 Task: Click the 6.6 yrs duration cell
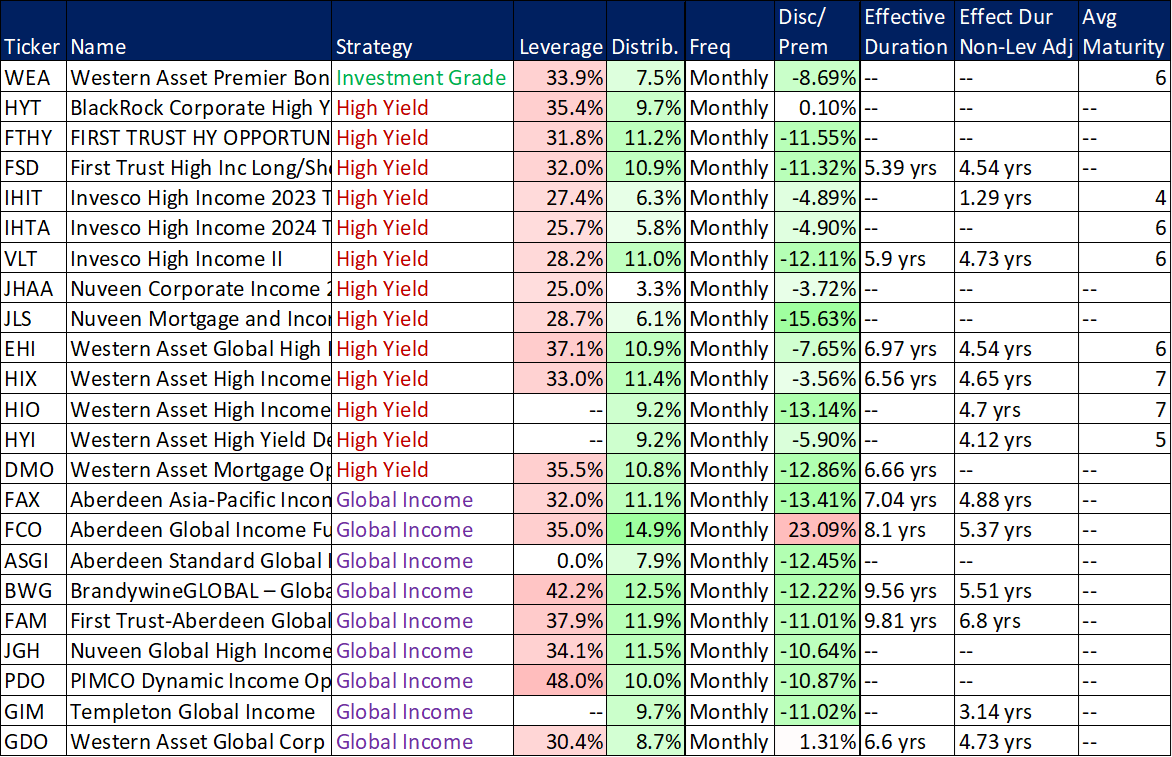tap(907, 741)
